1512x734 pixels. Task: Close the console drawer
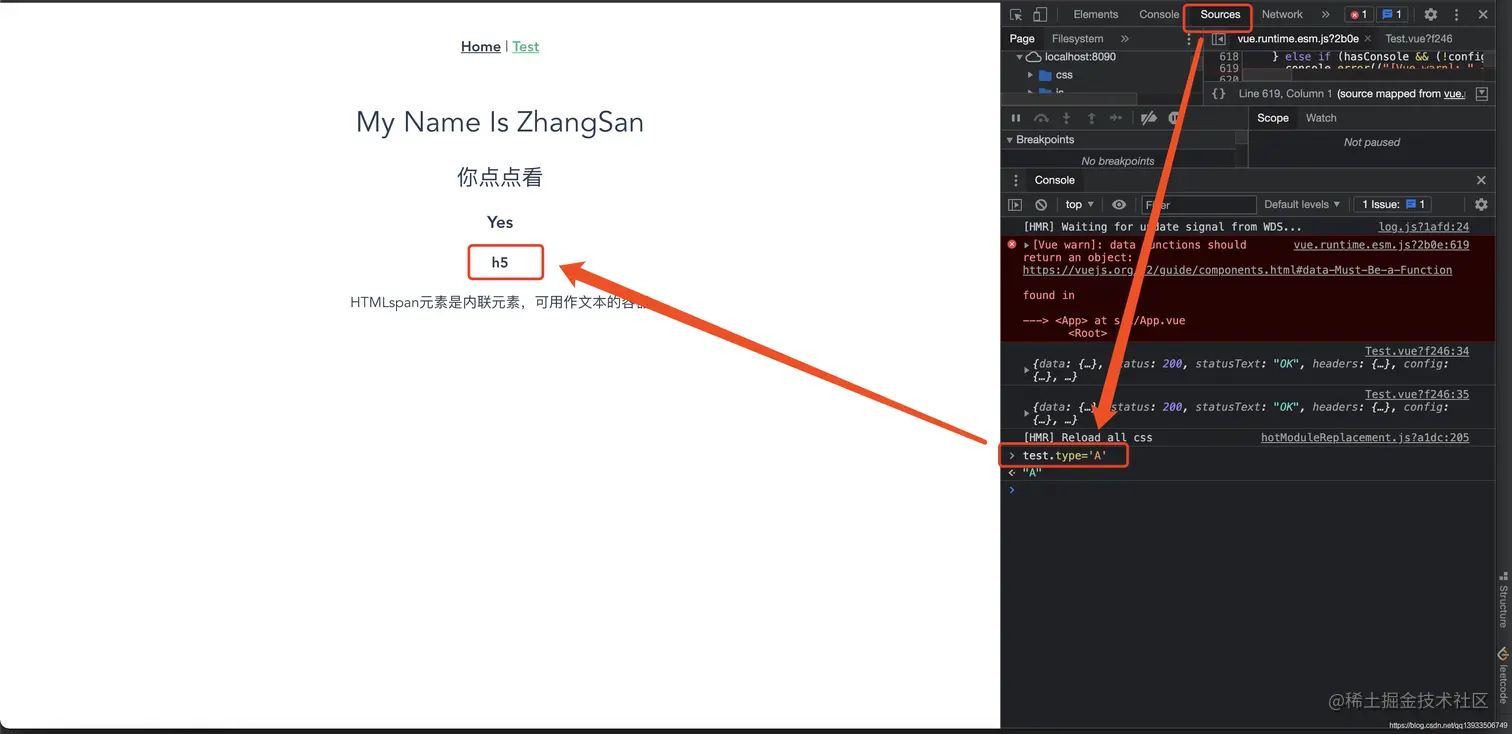tap(1481, 180)
